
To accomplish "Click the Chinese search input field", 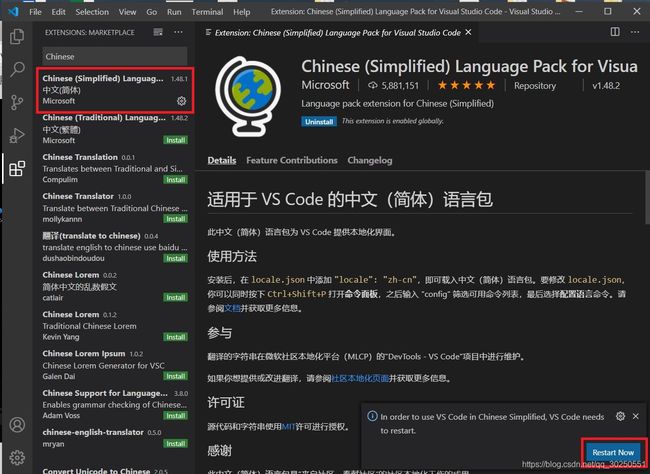I will pyautogui.click(x=115, y=57).
